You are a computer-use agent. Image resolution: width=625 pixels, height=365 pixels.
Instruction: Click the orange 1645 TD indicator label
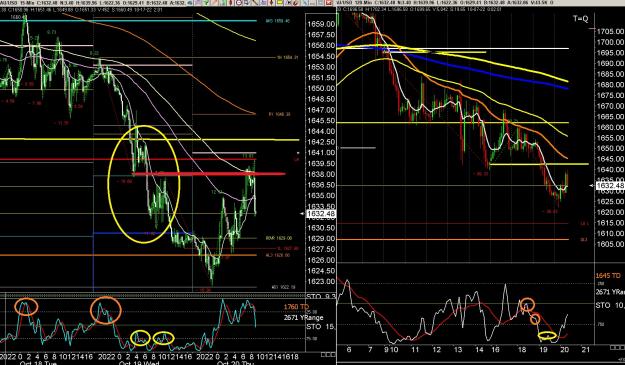[608, 276]
